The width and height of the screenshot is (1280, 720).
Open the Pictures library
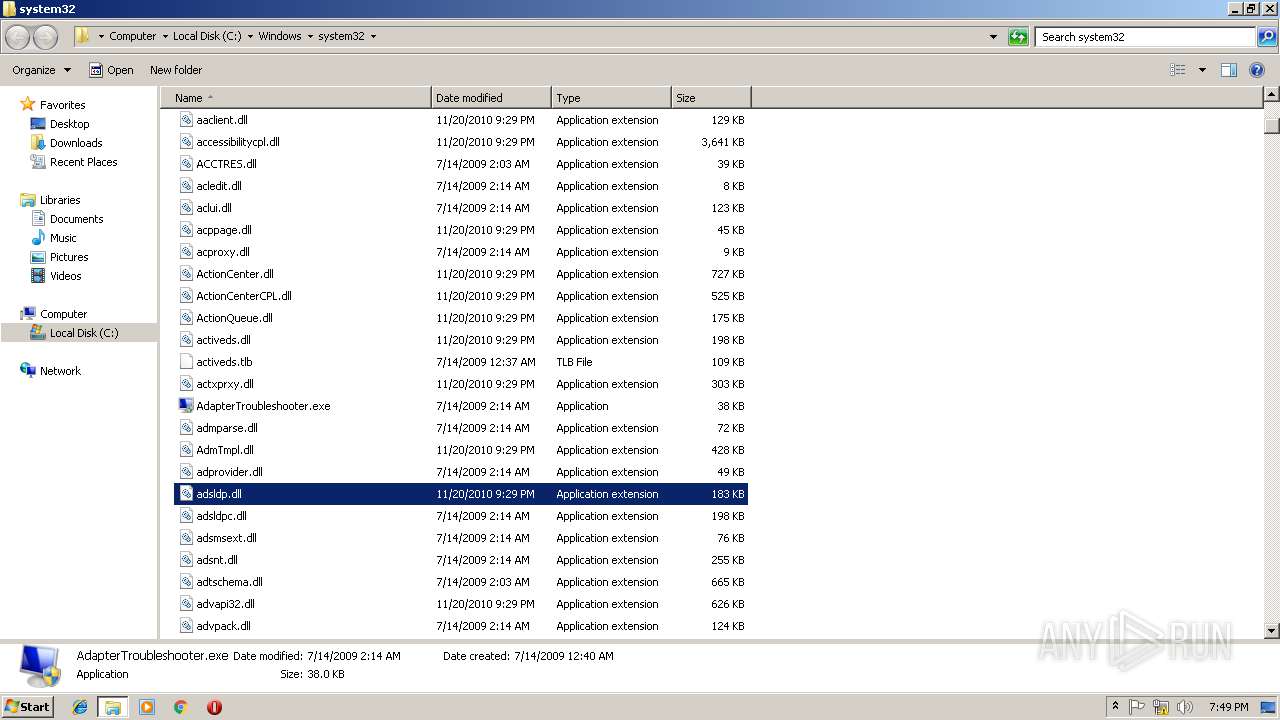[69, 257]
